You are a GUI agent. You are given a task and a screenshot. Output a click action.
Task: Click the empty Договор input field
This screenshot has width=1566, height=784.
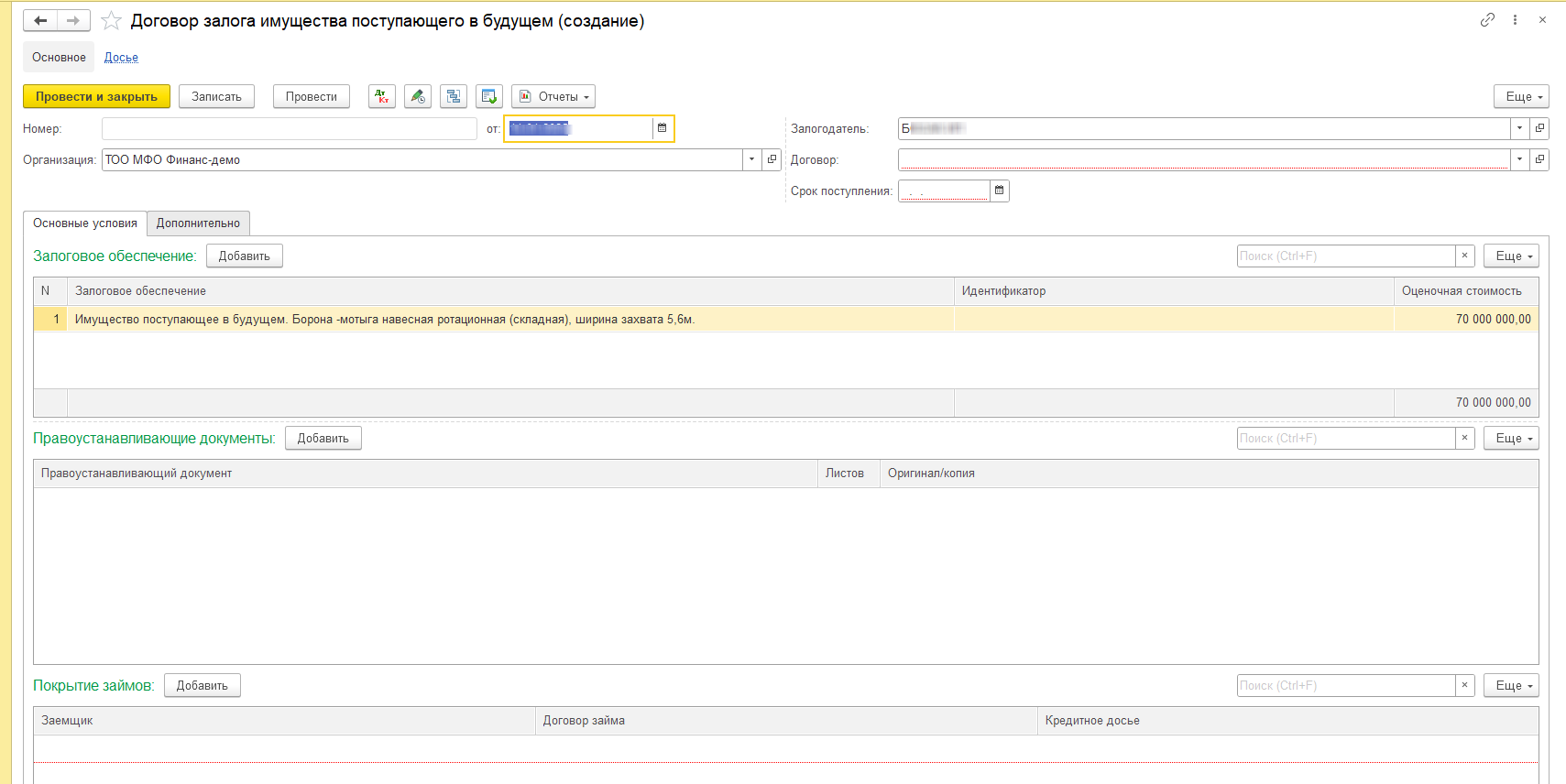(1204, 159)
